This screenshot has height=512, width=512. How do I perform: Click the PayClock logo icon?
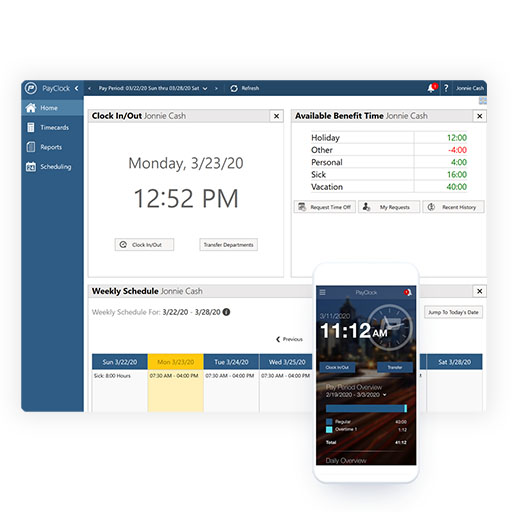coord(31,88)
